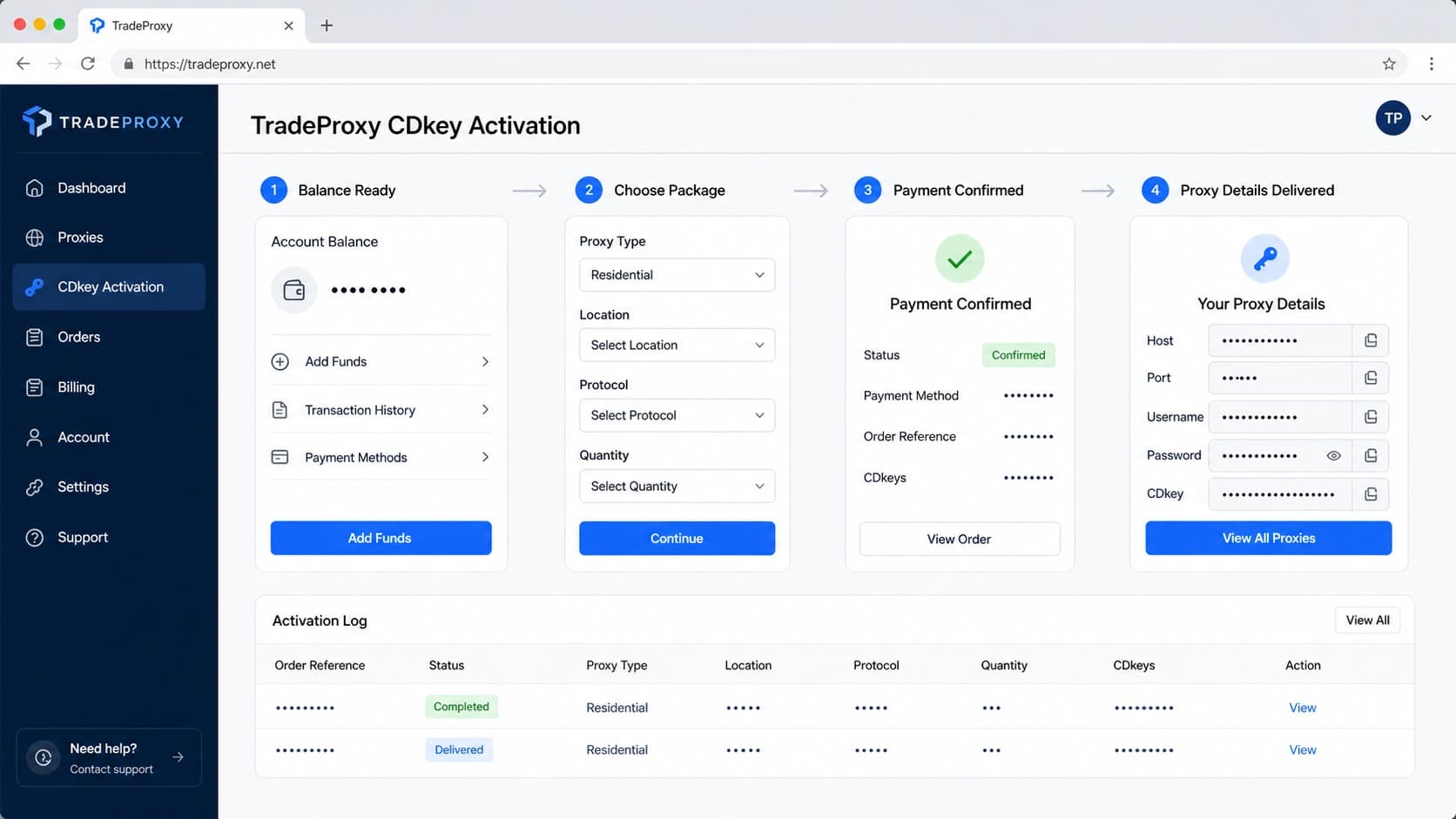This screenshot has width=1456, height=819.
Task: Click the Dashboard home icon
Action: coord(35,188)
